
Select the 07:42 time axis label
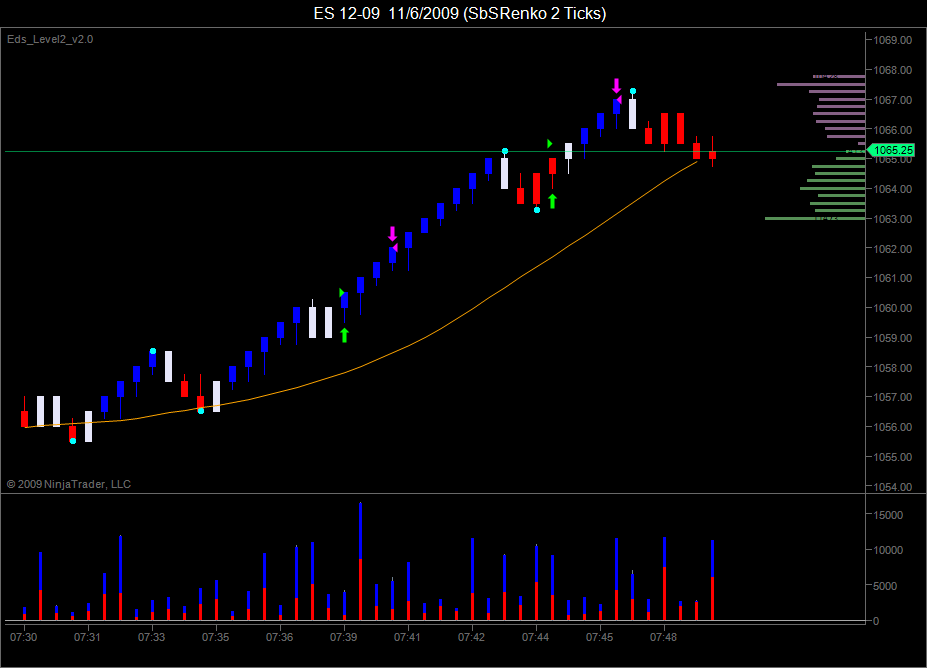tap(471, 637)
